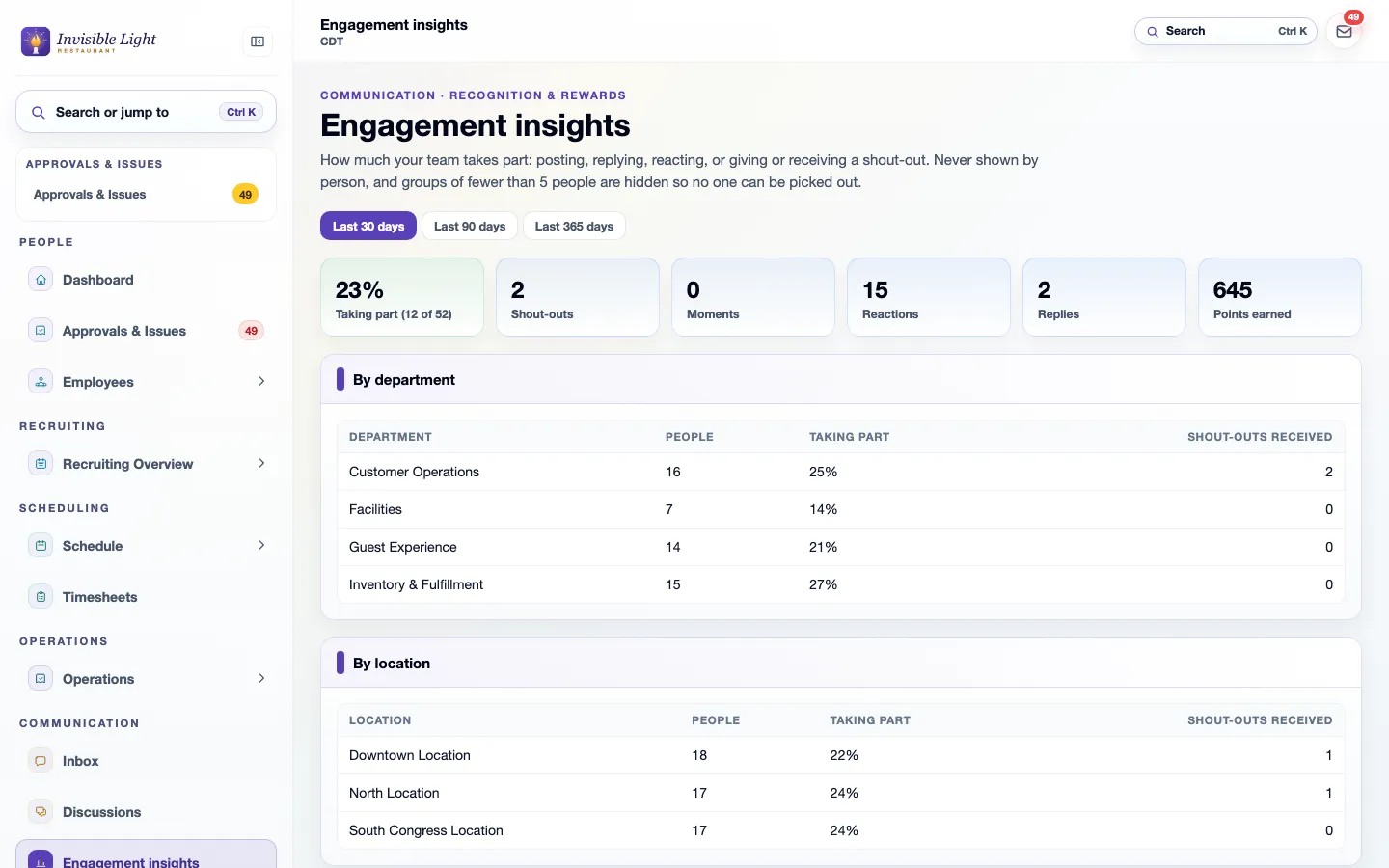Click Downtown Location in location table
1389x868 pixels.
(410, 755)
